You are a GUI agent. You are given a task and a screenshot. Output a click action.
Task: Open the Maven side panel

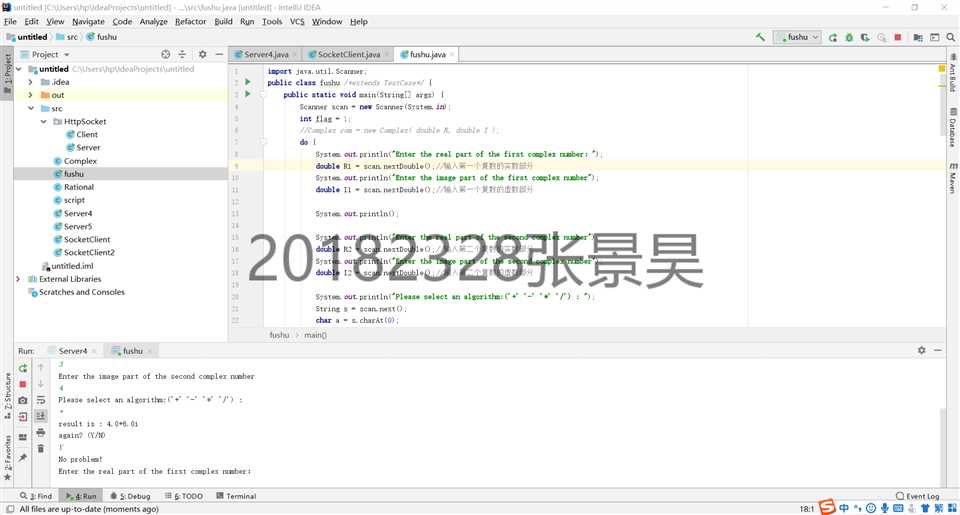(953, 178)
